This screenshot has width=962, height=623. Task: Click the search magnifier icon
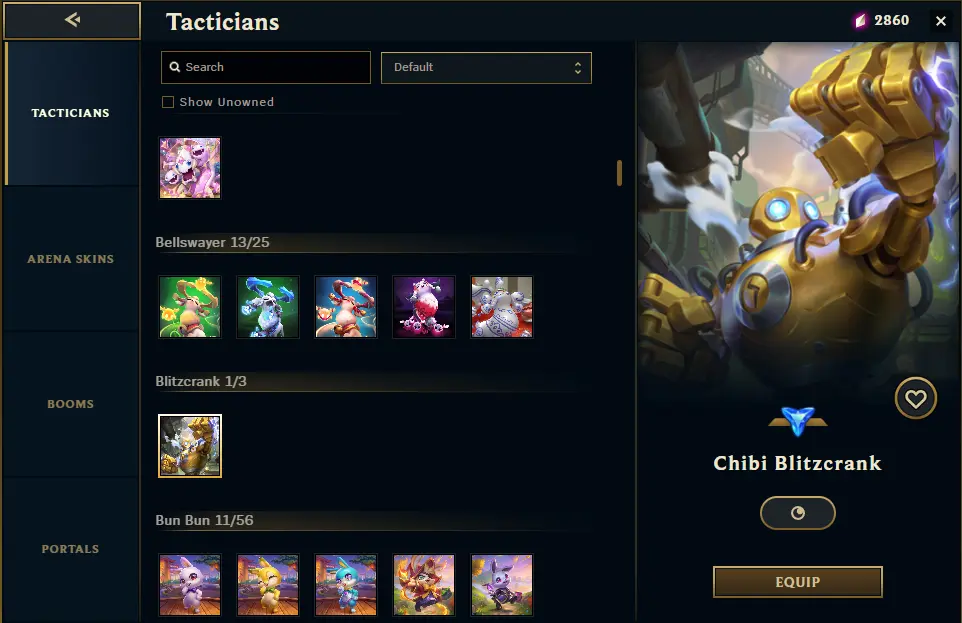[x=175, y=67]
